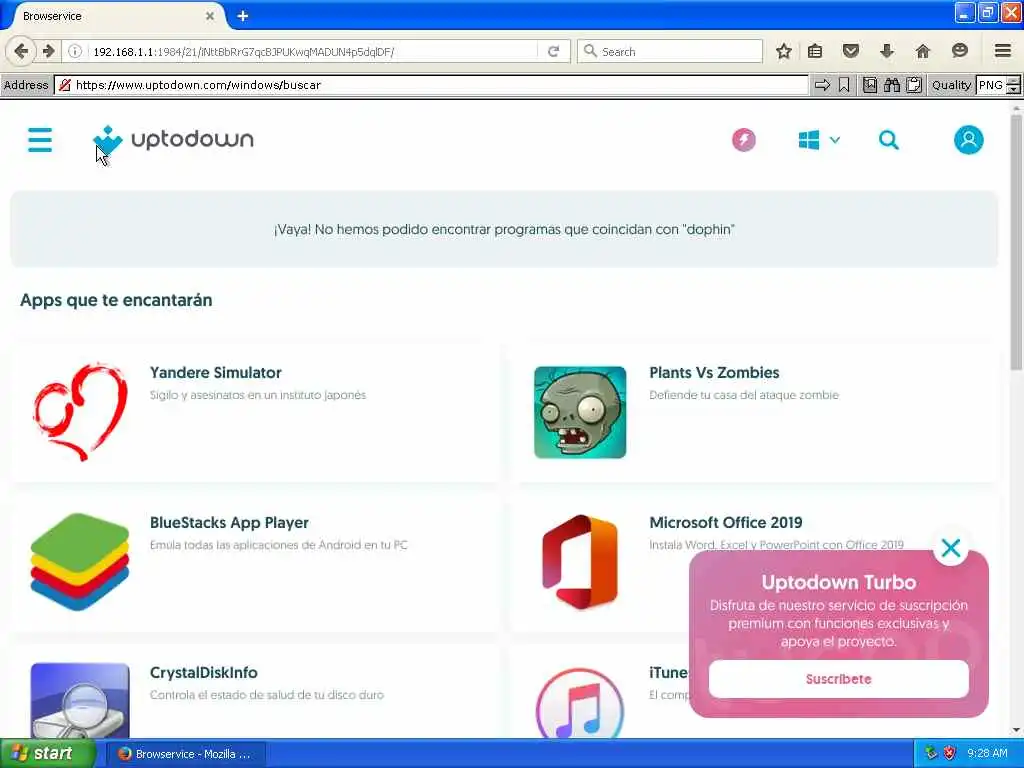Click the Firefox Search box

pyautogui.click(x=670, y=51)
